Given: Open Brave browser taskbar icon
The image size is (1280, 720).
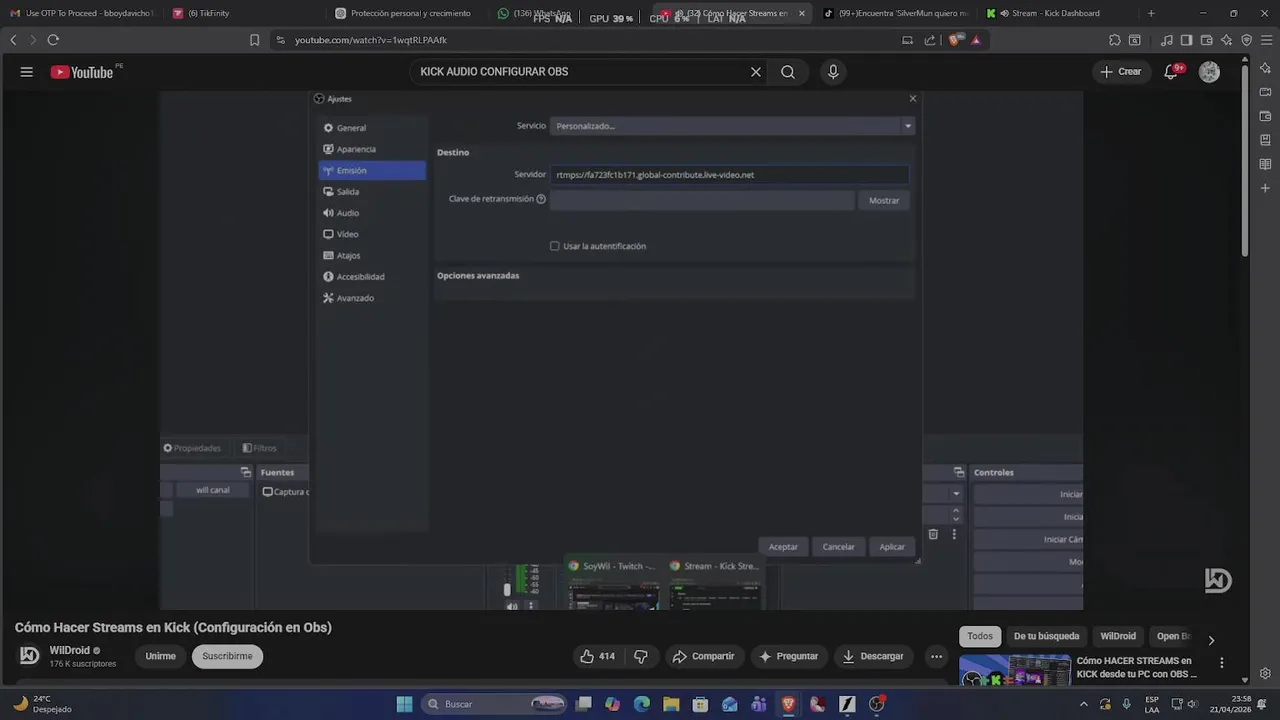Looking at the screenshot, I should (x=789, y=704).
